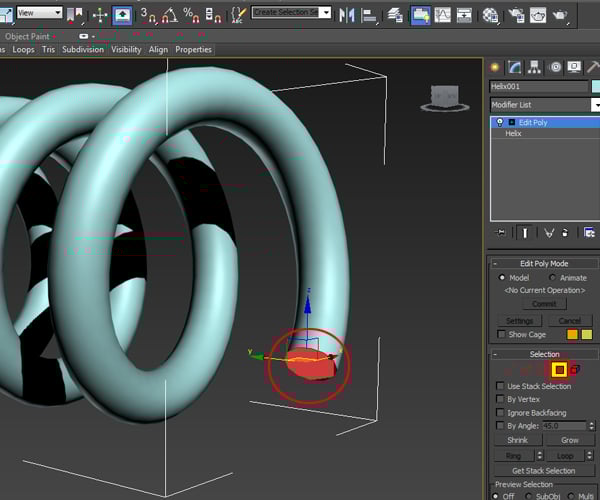Click the Mirror tool icon
600x500 pixels.
(347, 15)
